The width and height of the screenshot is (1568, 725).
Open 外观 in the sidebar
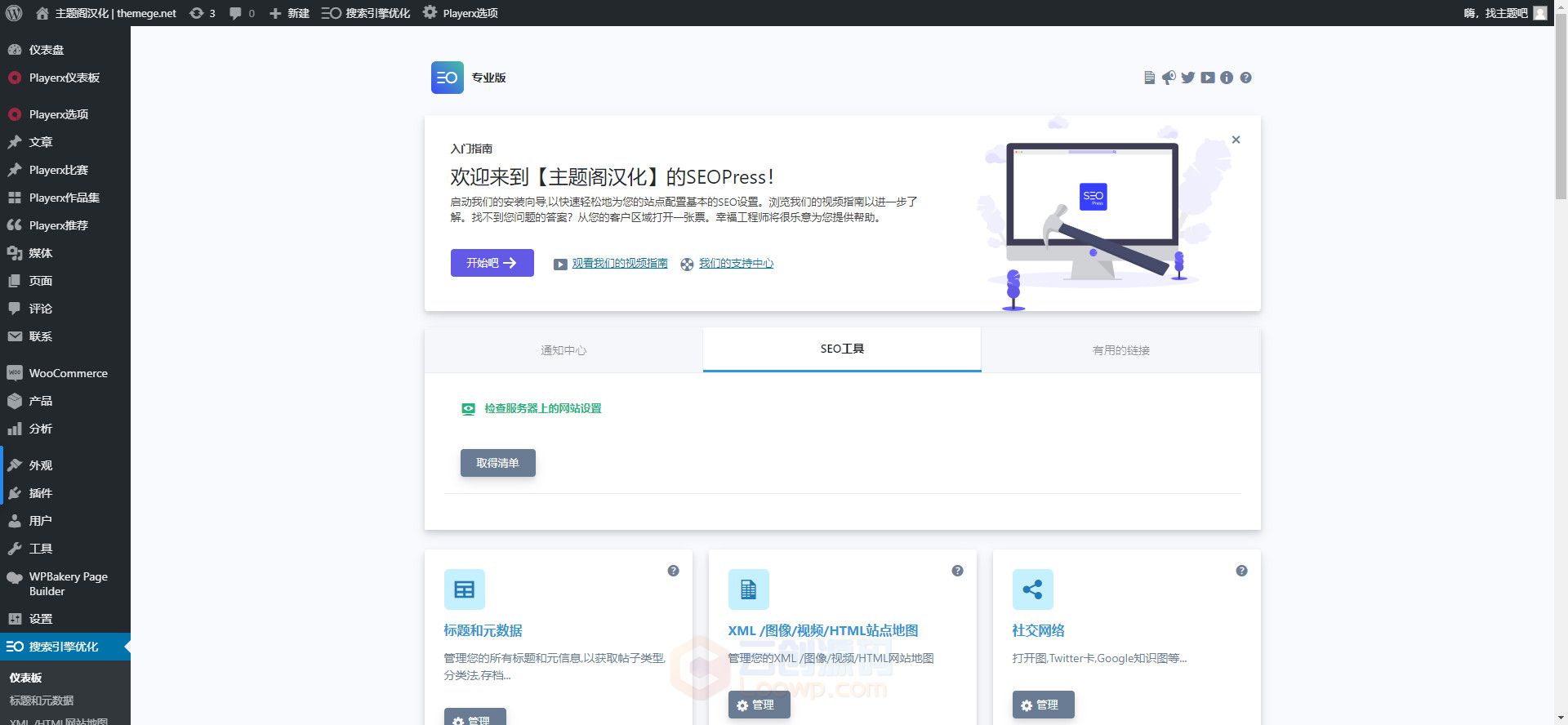[65, 465]
